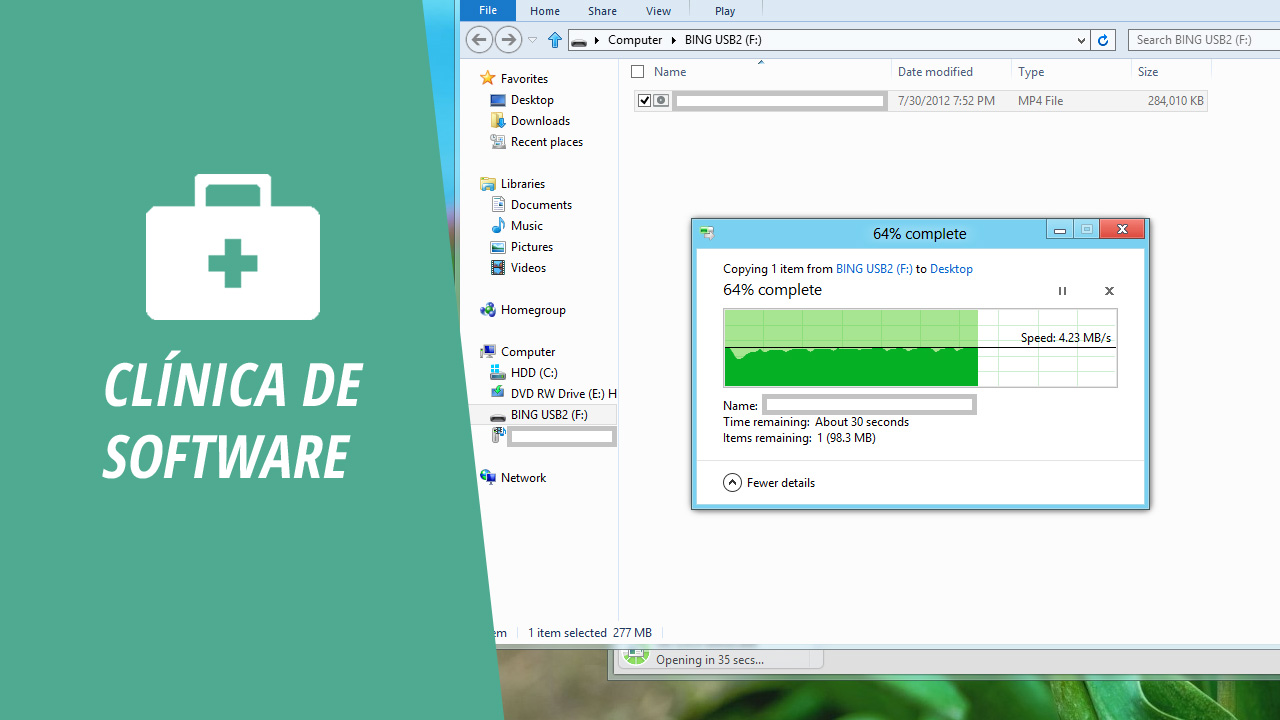Open the recent locations dropdown arrow
Screen dimensions: 1280x720
532,40
